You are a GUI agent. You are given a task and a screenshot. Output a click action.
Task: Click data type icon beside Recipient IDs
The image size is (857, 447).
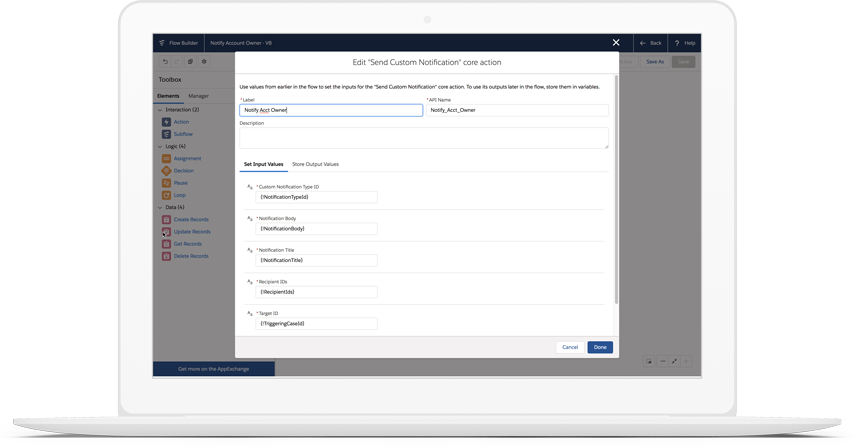(x=250, y=282)
